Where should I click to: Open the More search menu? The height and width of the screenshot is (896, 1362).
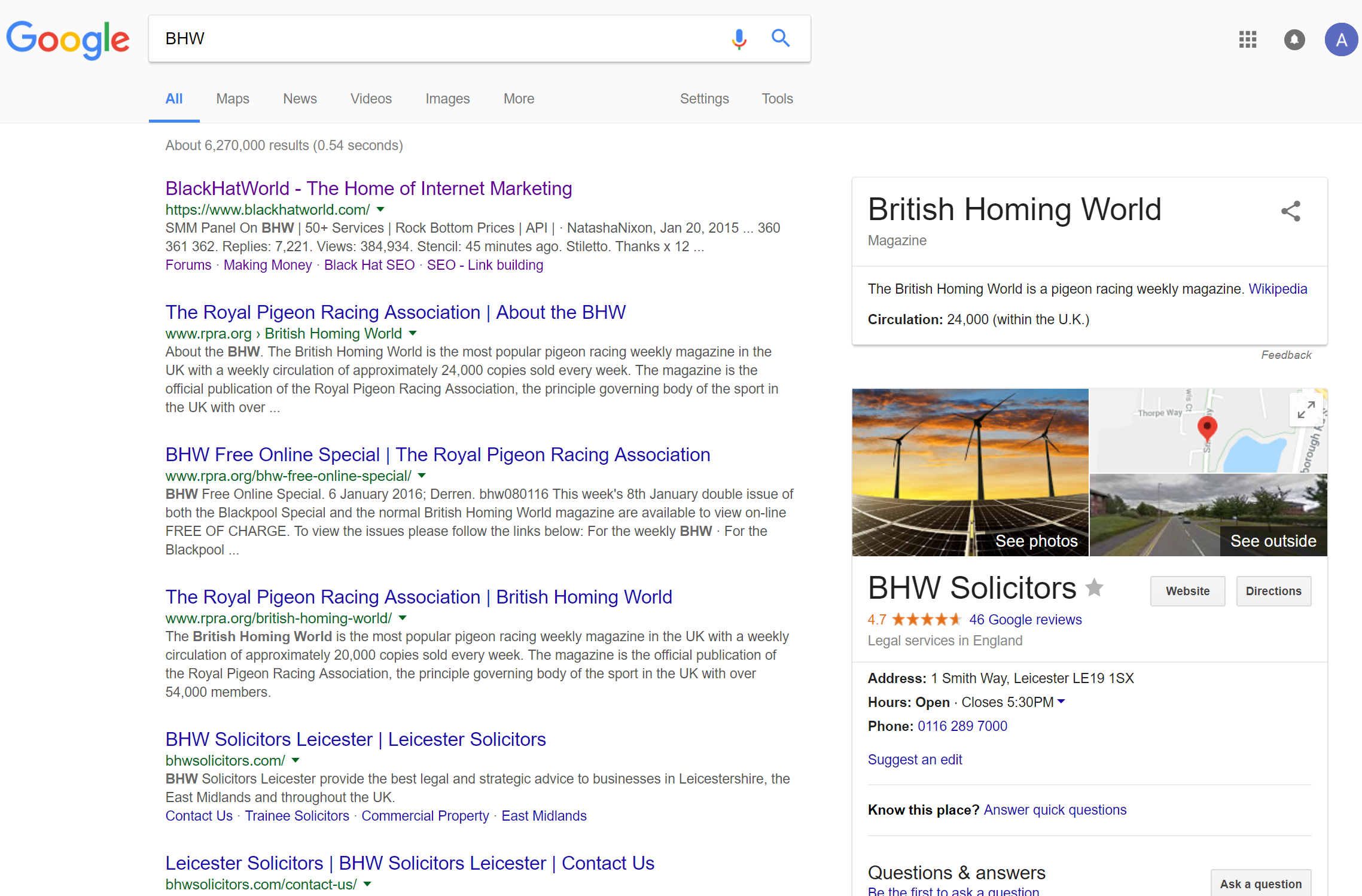tap(519, 99)
